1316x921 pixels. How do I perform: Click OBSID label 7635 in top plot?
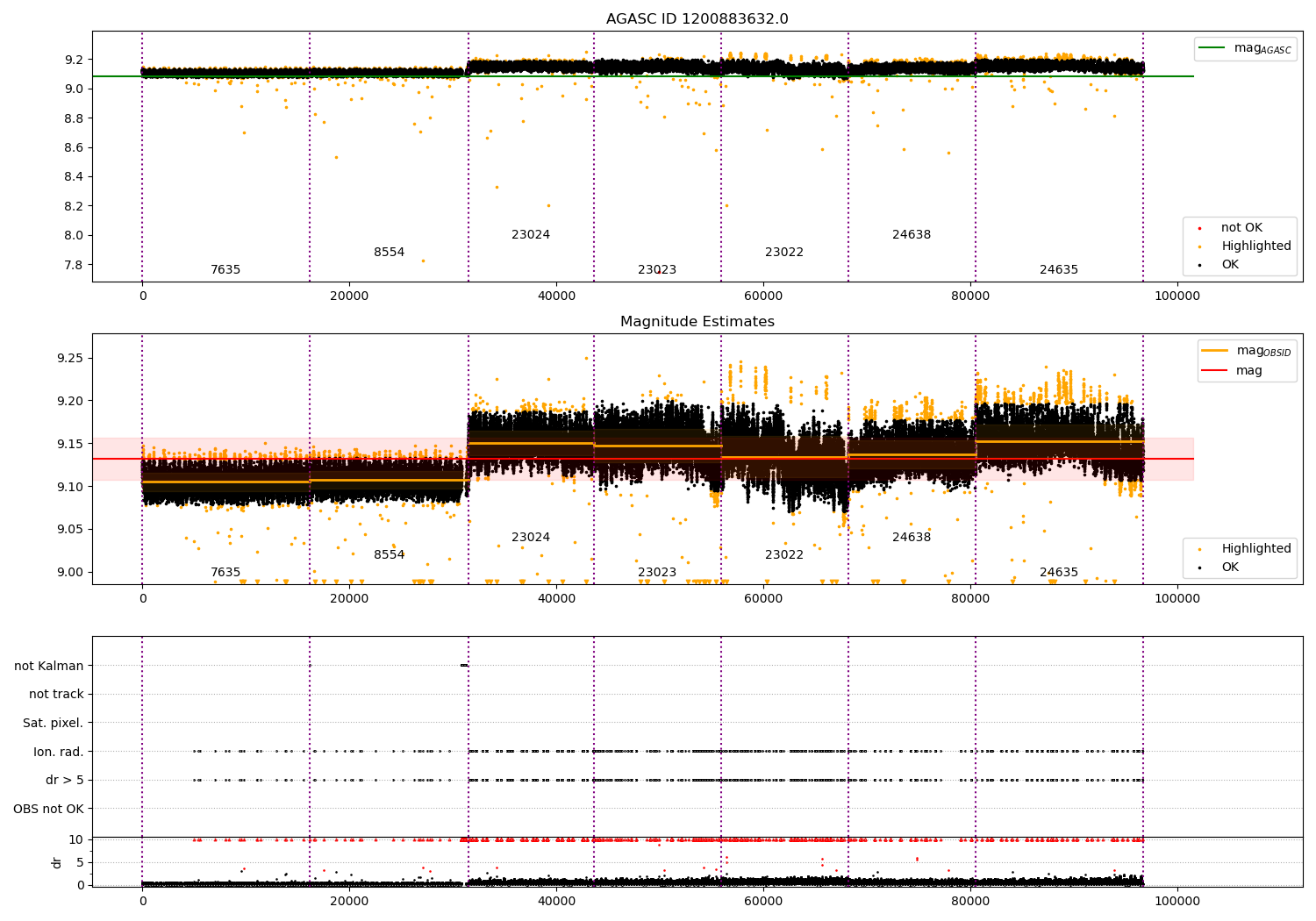click(x=225, y=270)
